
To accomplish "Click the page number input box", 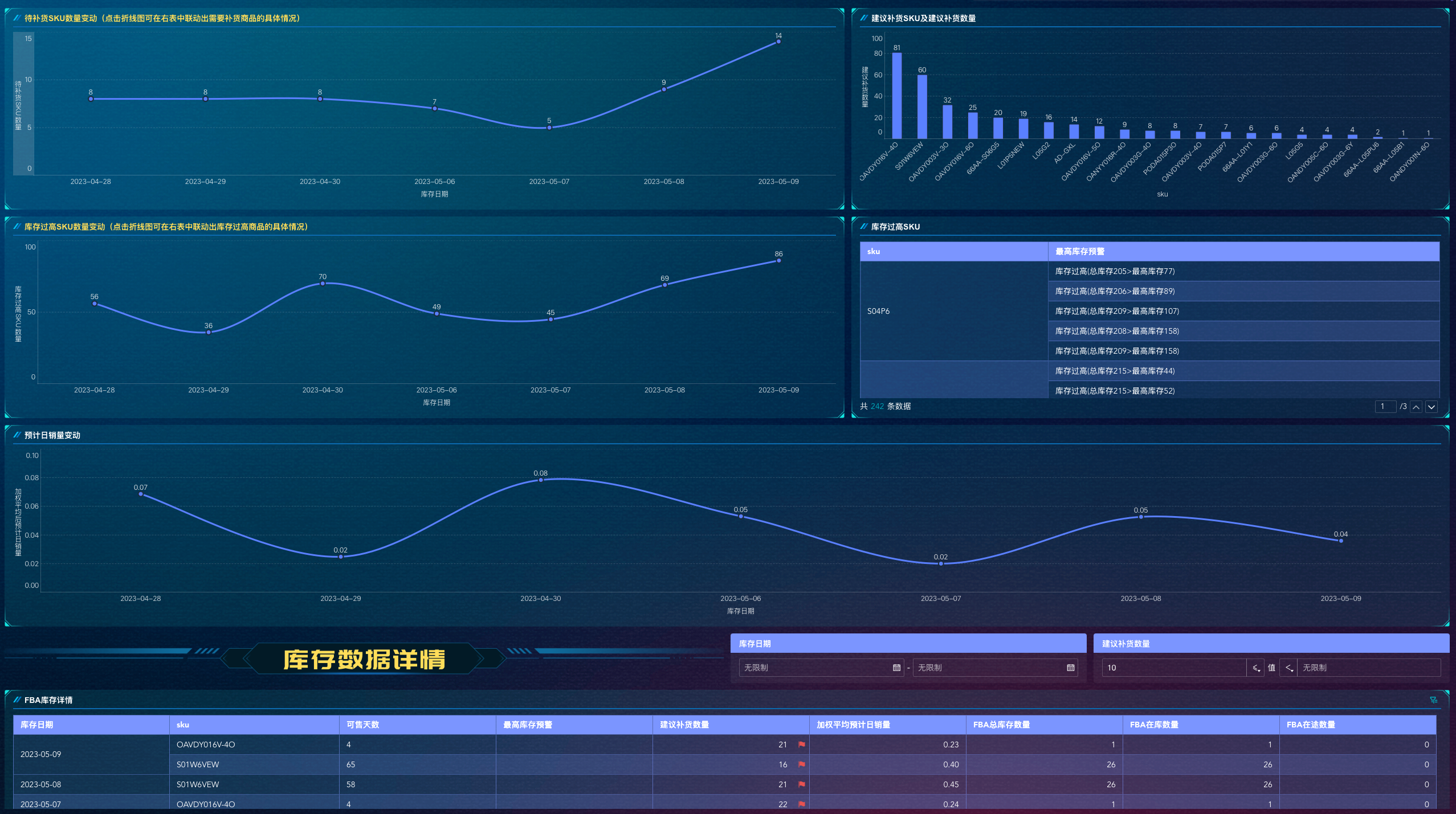I will coord(1385,407).
